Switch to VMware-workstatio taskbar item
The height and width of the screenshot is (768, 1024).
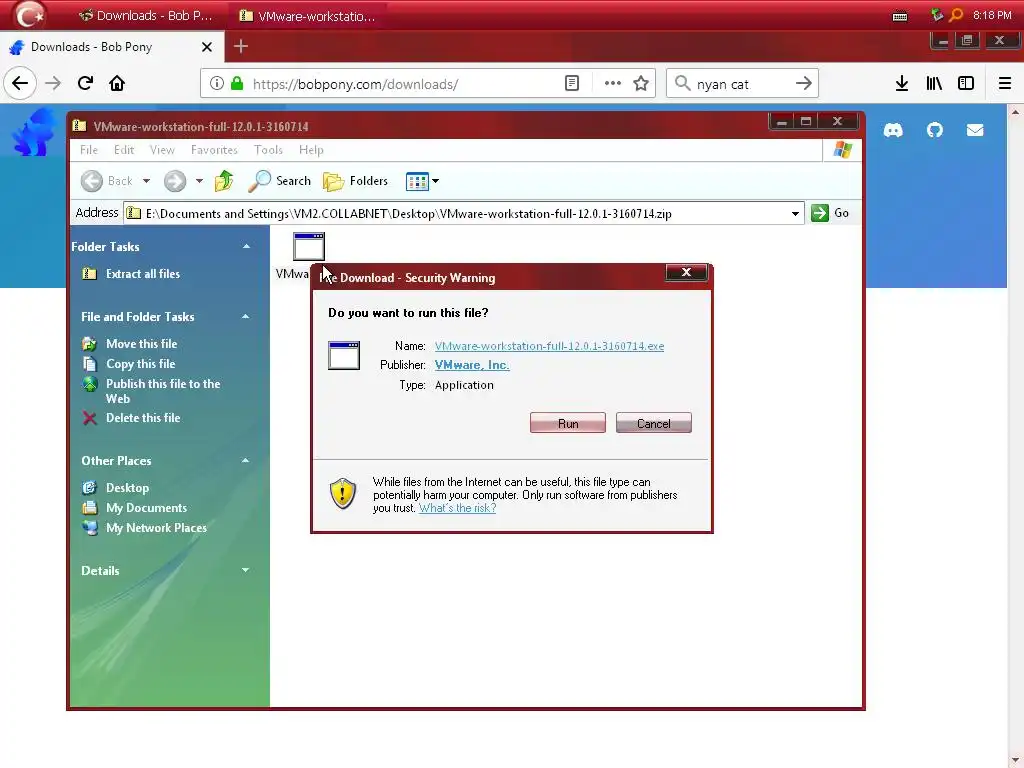[x=307, y=16]
